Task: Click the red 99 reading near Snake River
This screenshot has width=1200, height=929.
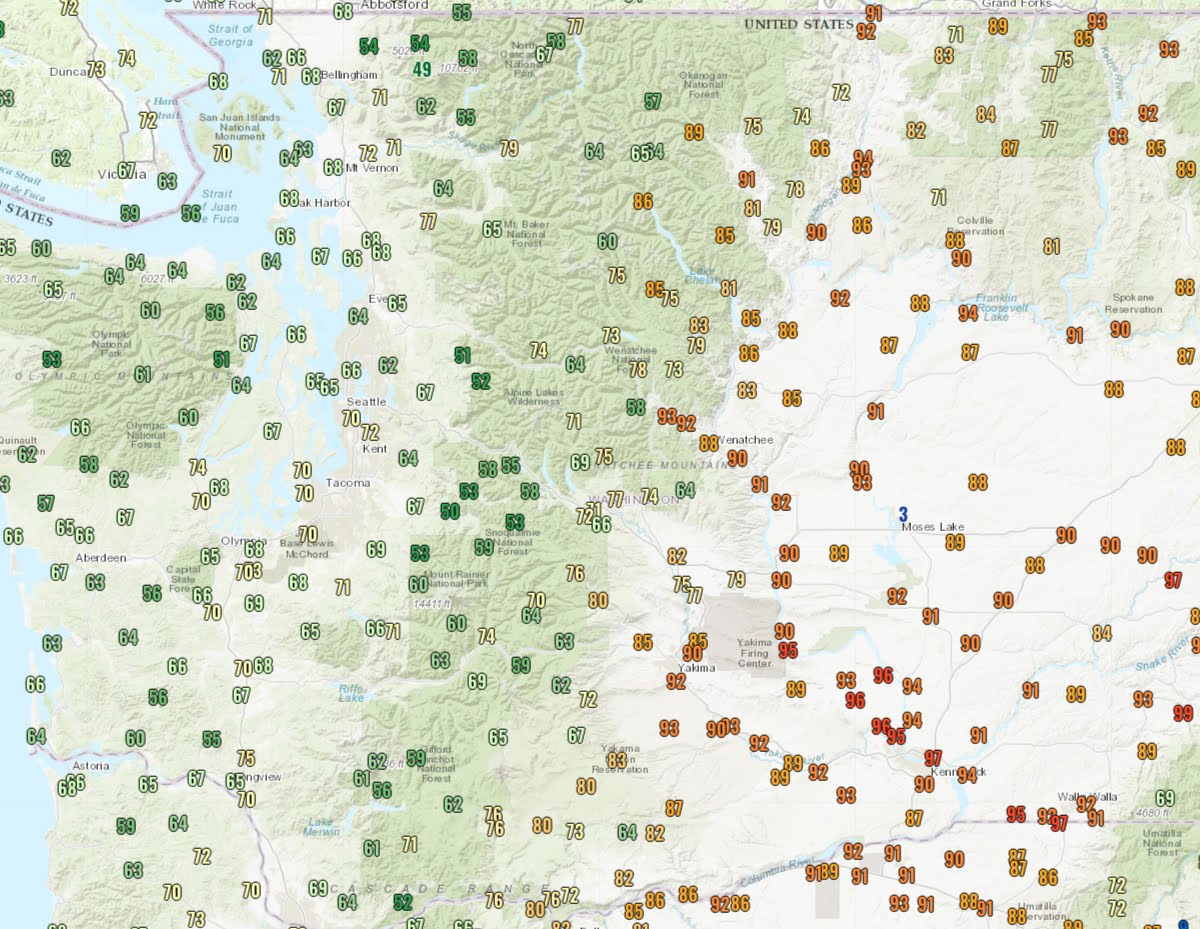Action: [x=1183, y=713]
